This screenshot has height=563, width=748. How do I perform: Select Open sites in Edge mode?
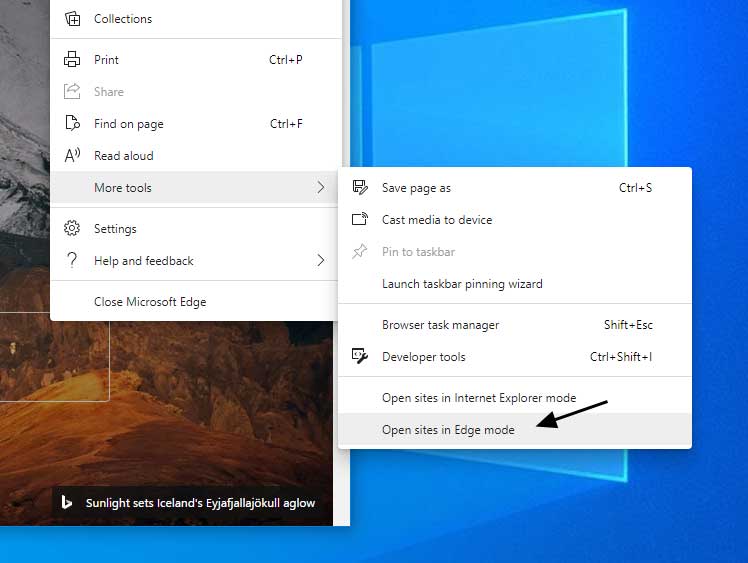(x=515, y=429)
